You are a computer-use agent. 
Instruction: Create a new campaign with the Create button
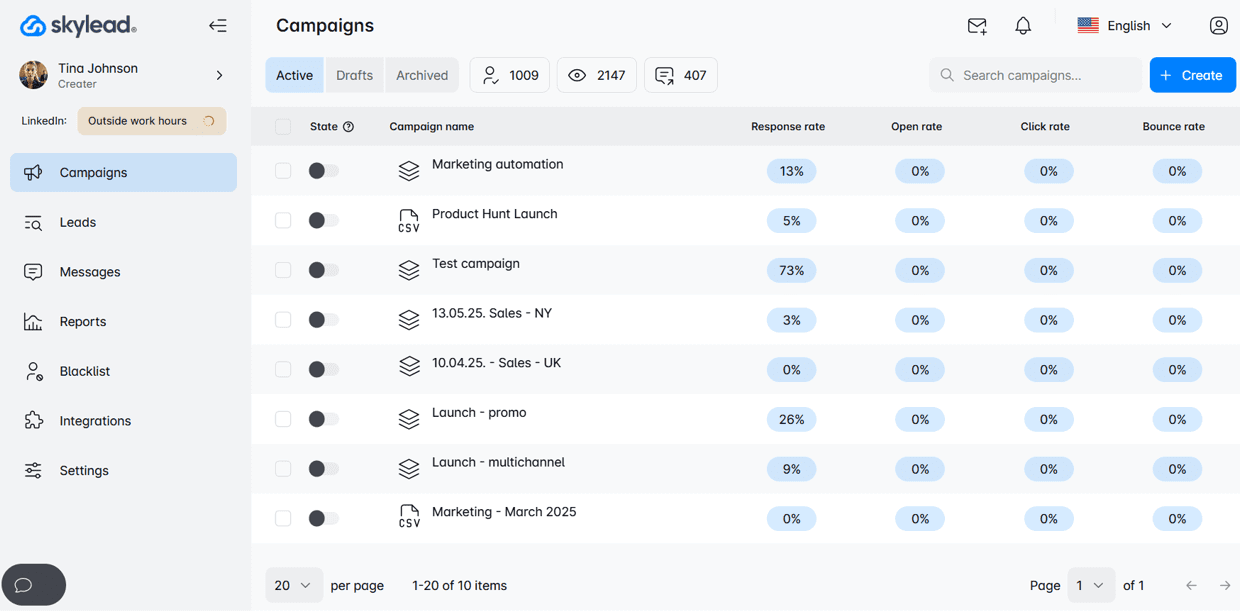[1192, 74]
